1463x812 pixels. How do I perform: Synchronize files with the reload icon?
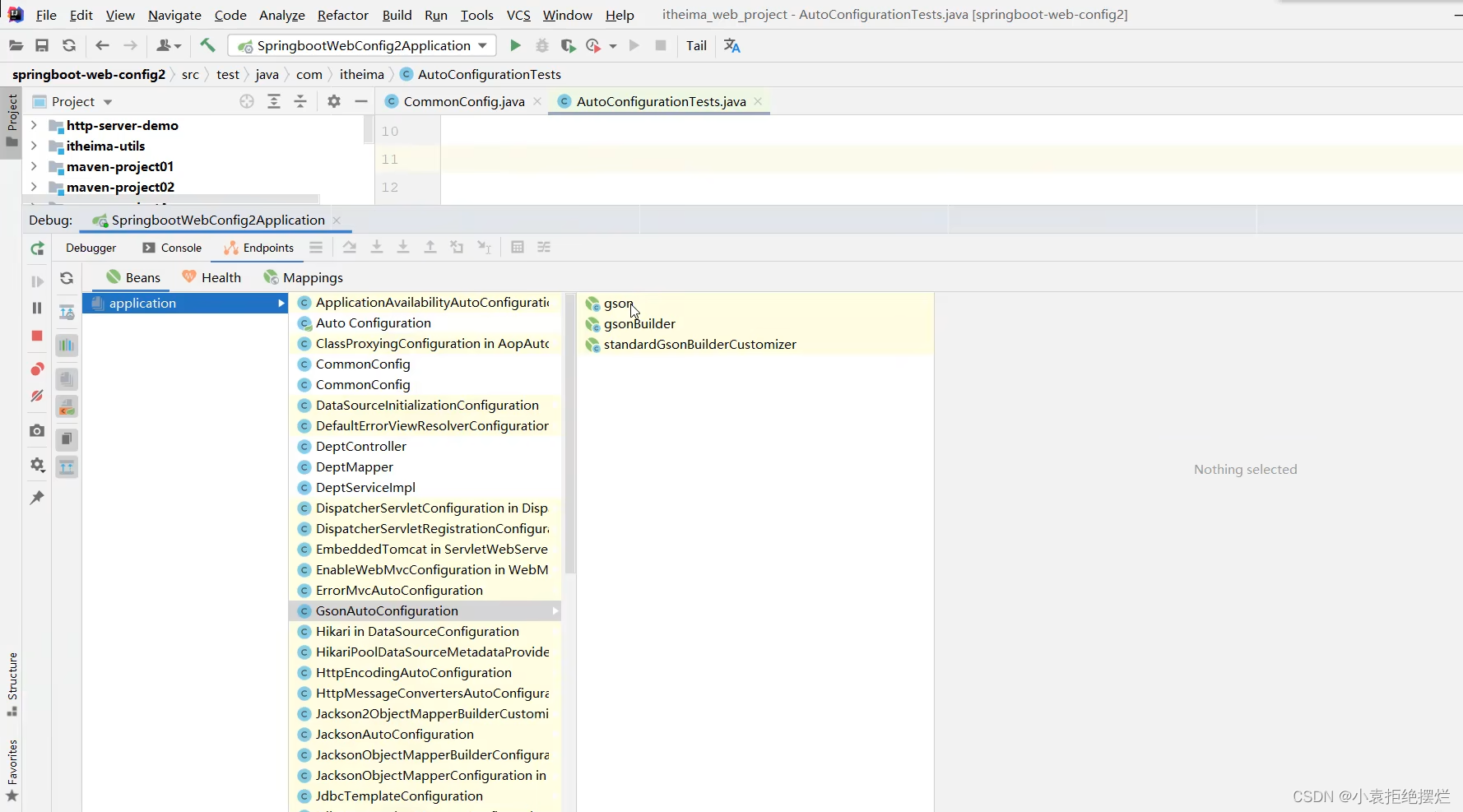point(69,46)
